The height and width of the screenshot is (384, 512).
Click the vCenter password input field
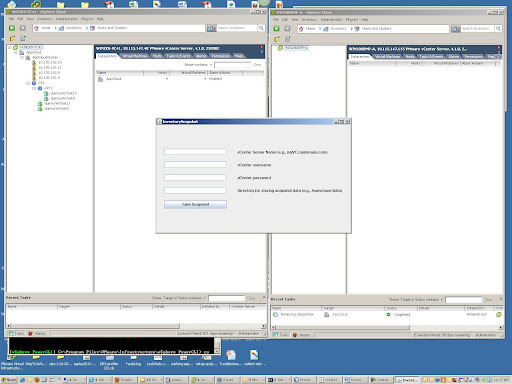pos(195,178)
